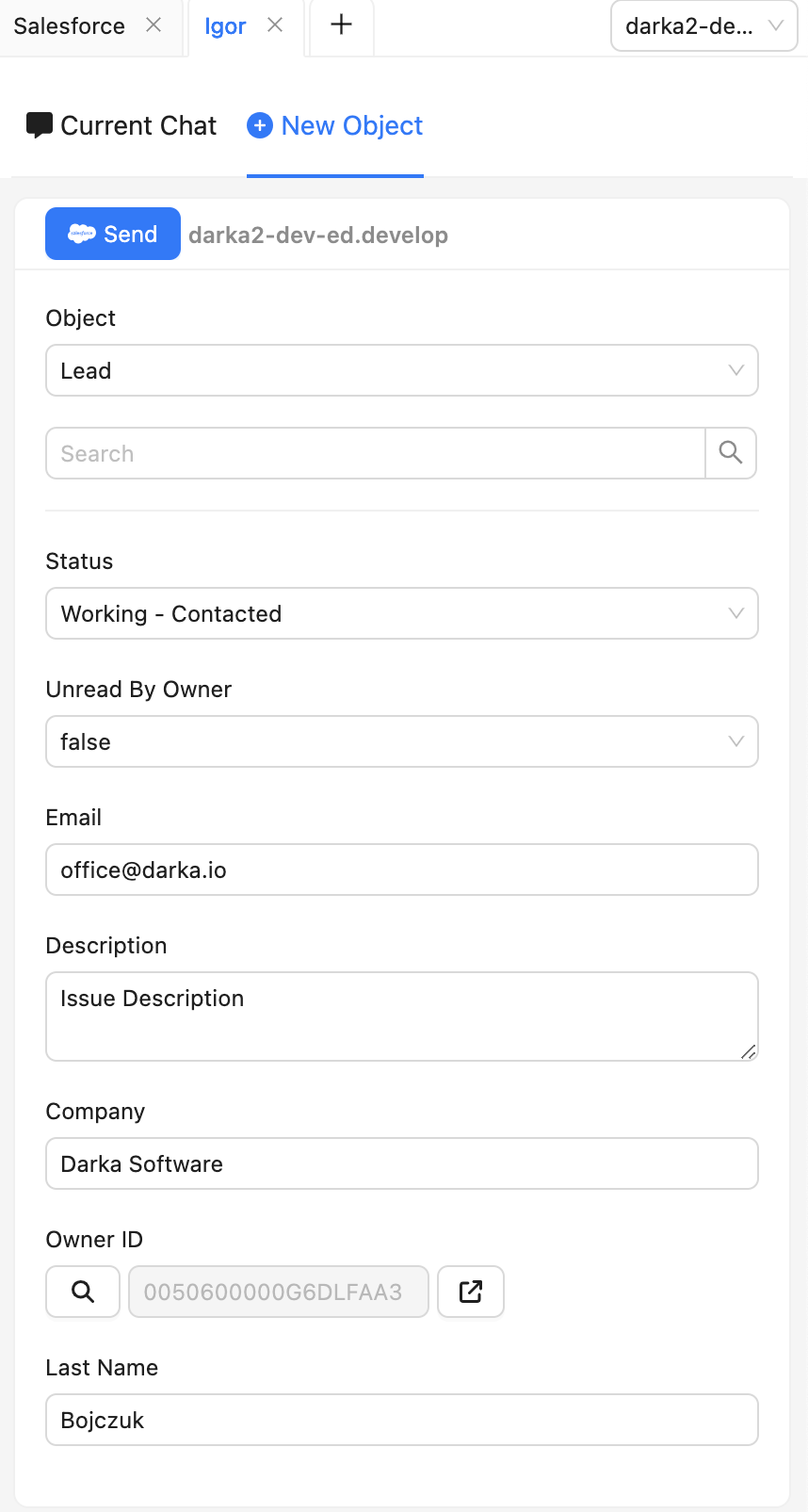
Task: Expand the Status dropdown
Action: click(x=402, y=614)
